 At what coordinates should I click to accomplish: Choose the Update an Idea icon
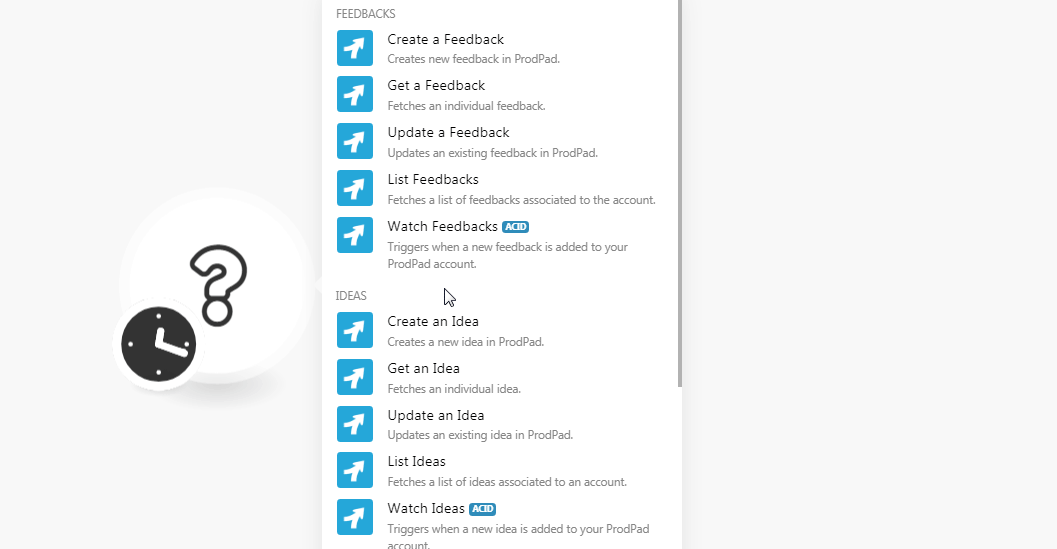pyautogui.click(x=355, y=424)
